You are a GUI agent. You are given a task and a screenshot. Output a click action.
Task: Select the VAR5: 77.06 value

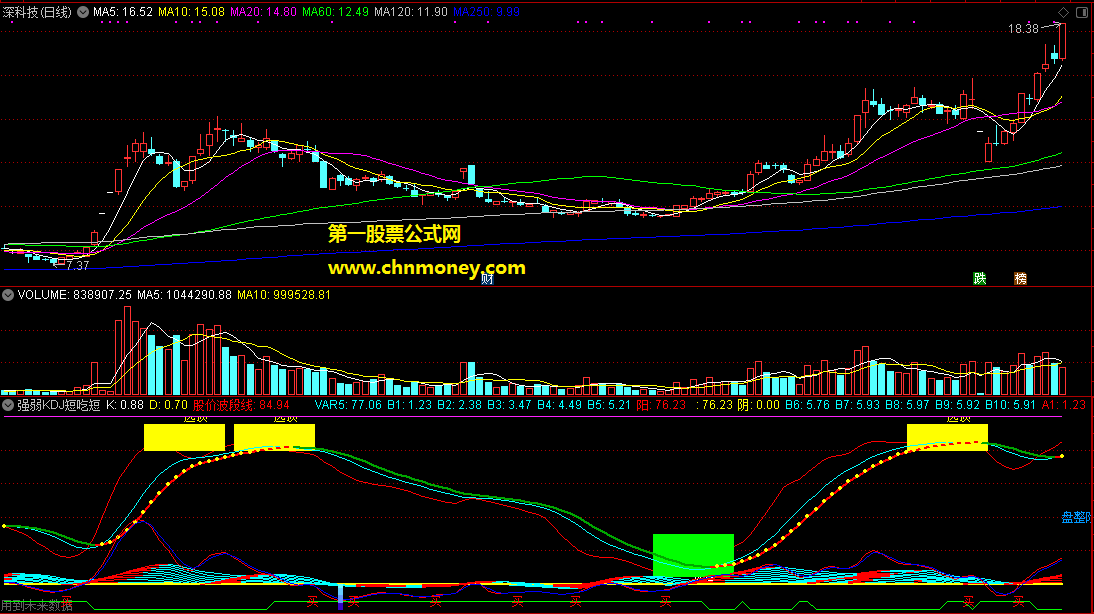[348, 405]
